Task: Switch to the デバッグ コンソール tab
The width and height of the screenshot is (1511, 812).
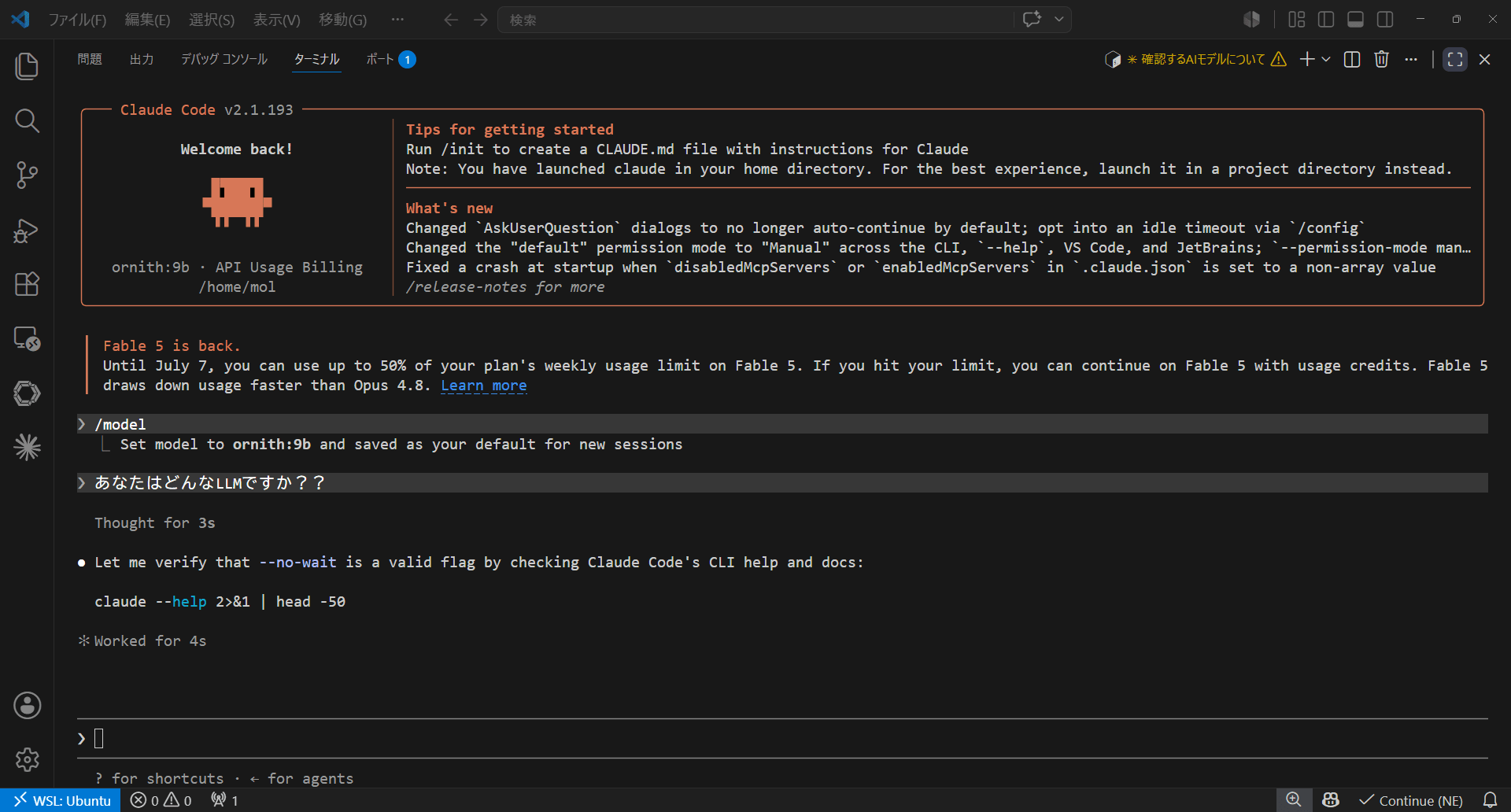Action: pos(224,59)
